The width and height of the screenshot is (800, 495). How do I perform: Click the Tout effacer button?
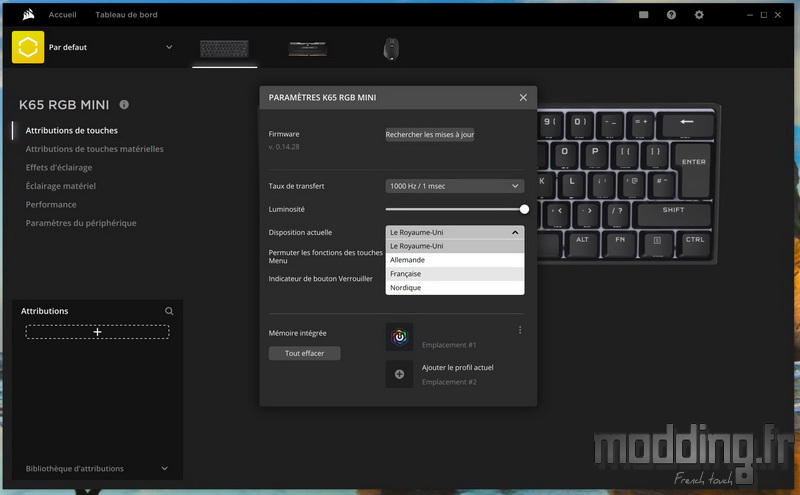click(x=305, y=353)
